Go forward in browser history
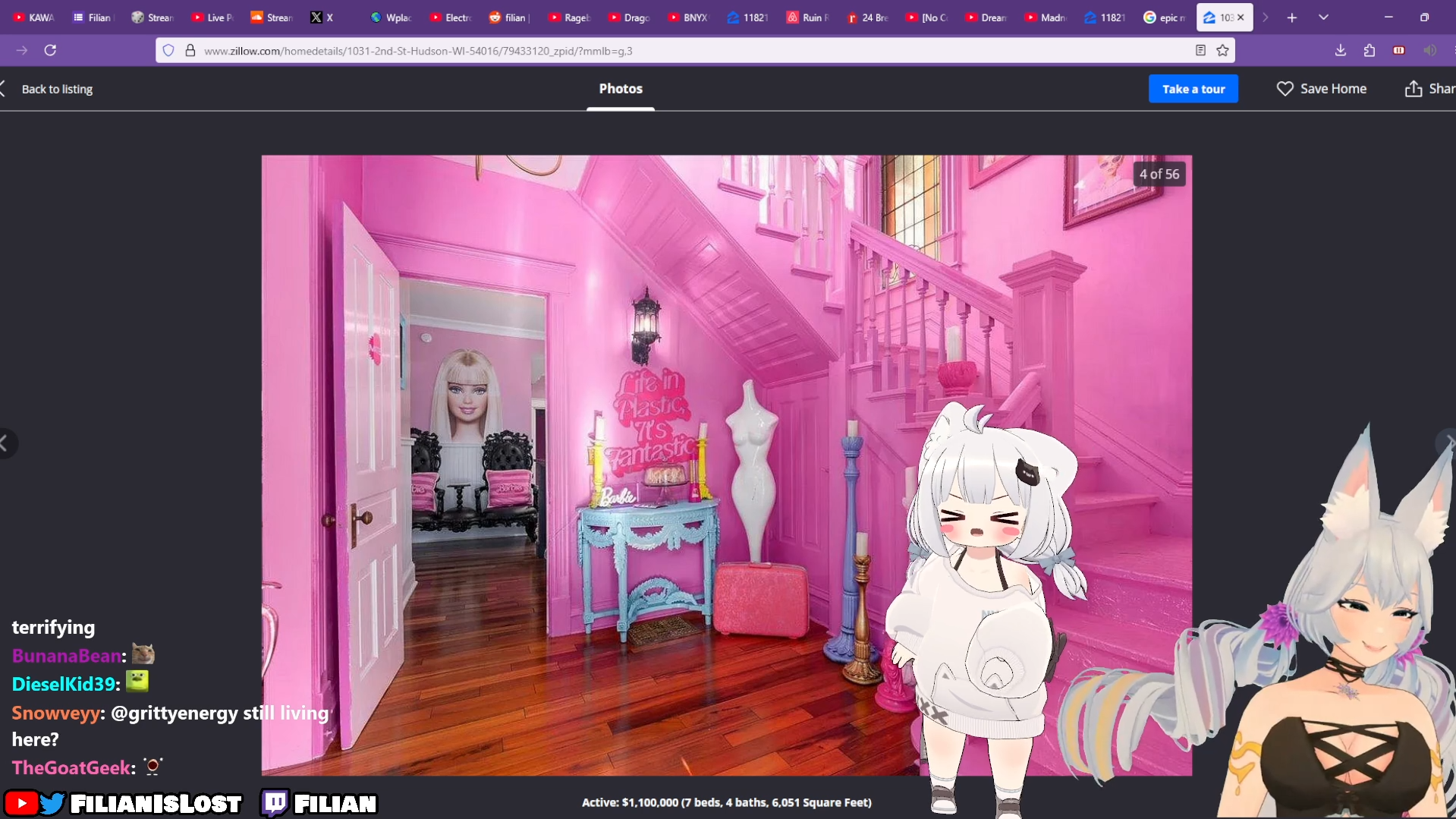The width and height of the screenshot is (1456, 819). coord(21,50)
